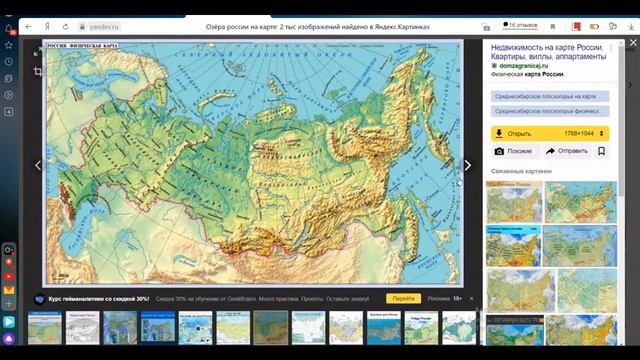
Task: Click second "Среднесибирское плоскогорье физическ." suggestion chip
Action: pos(550,111)
